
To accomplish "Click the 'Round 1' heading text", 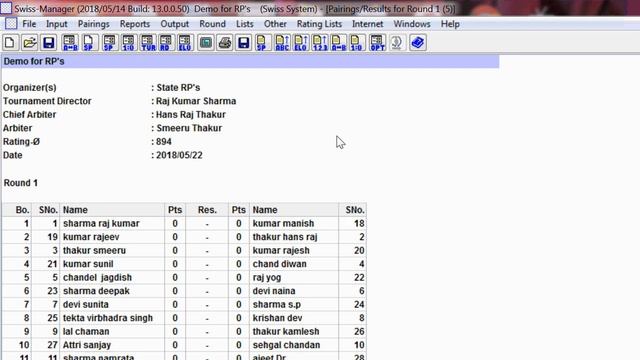I will point(21,183).
